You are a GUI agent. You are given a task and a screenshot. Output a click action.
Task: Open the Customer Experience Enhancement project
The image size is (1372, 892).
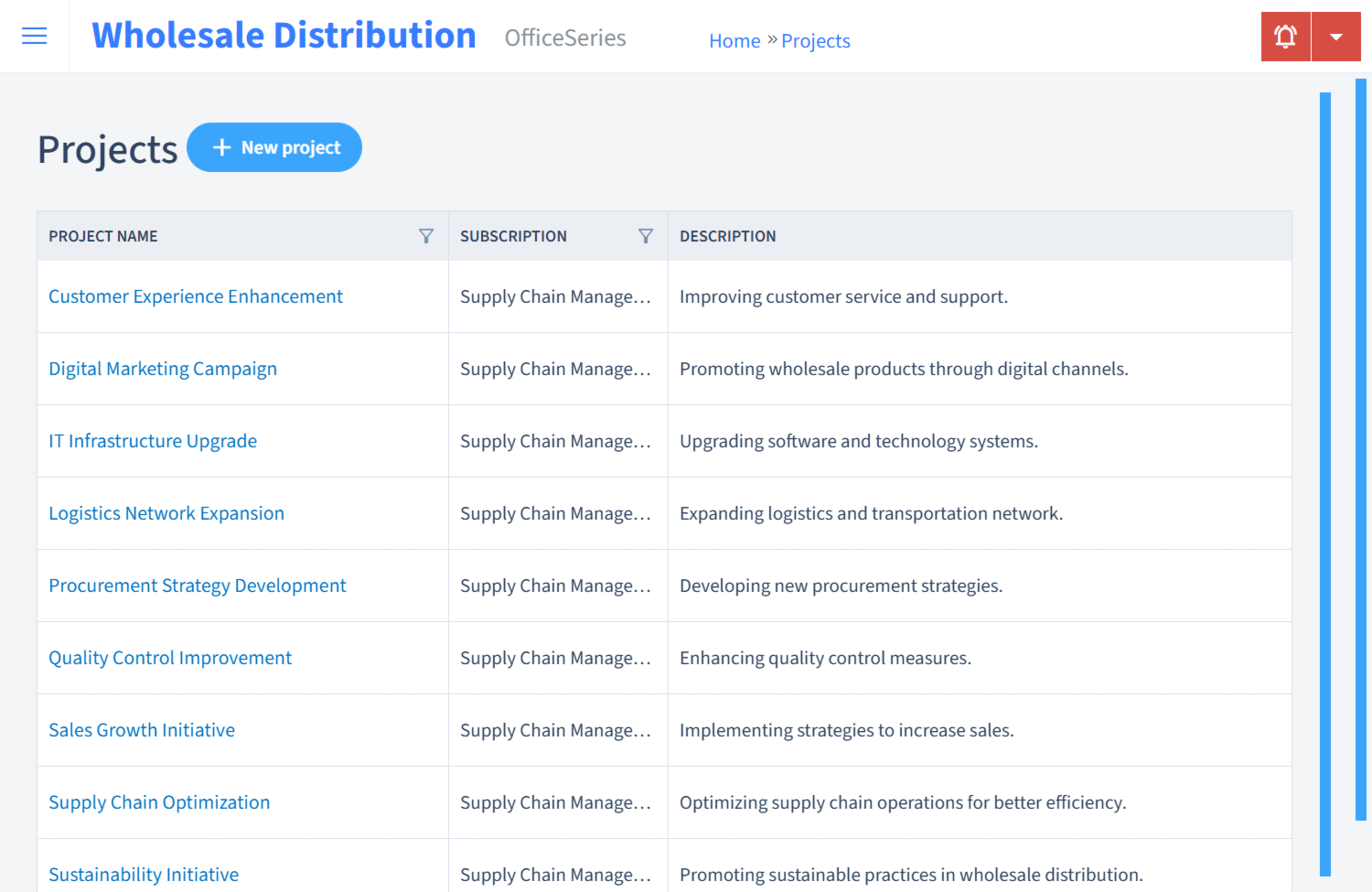click(196, 296)
